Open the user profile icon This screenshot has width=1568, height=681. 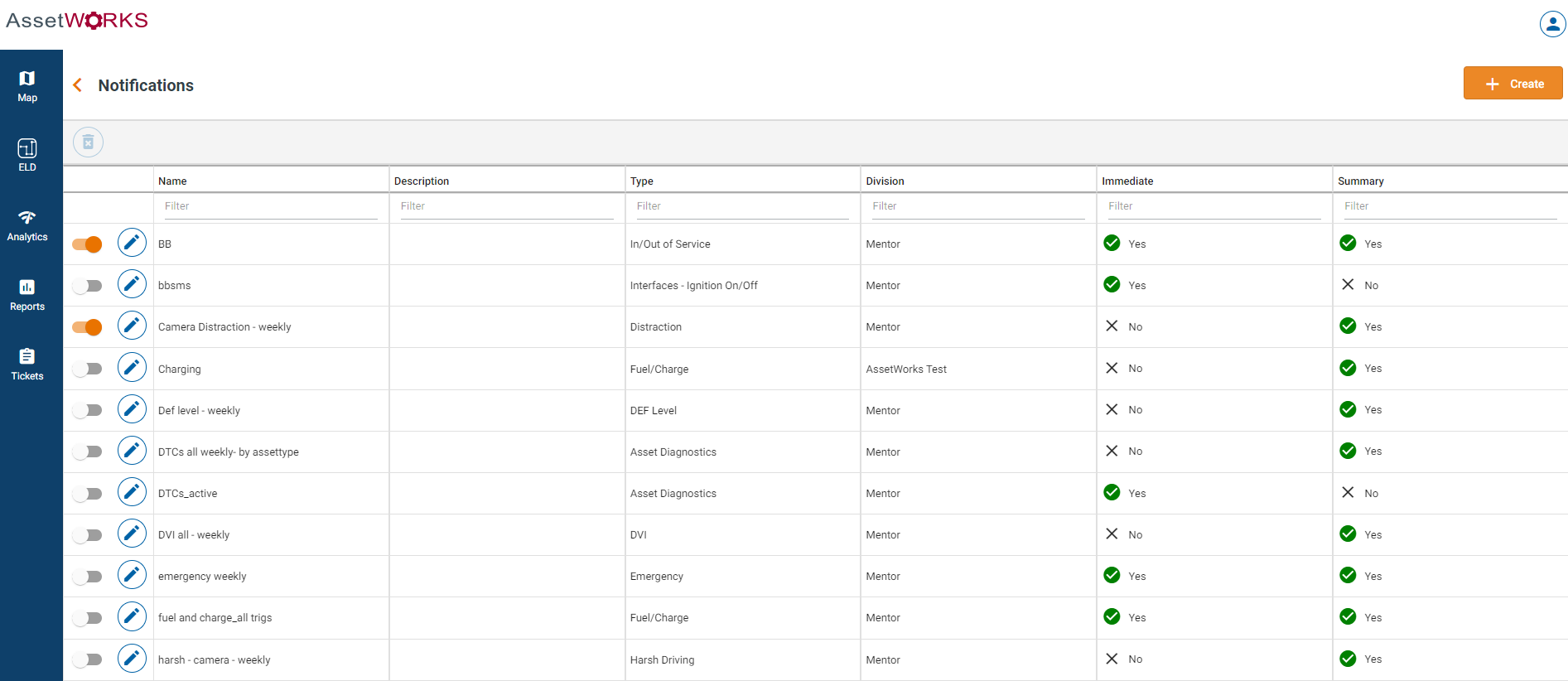(x=1552, y=23)
